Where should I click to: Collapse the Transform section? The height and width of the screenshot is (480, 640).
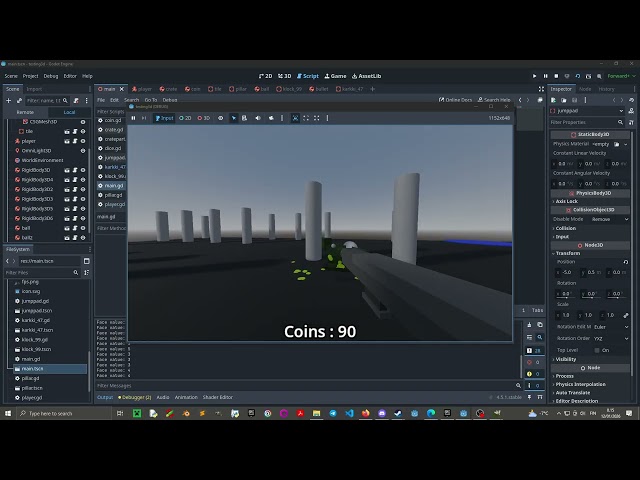point(566,253)
